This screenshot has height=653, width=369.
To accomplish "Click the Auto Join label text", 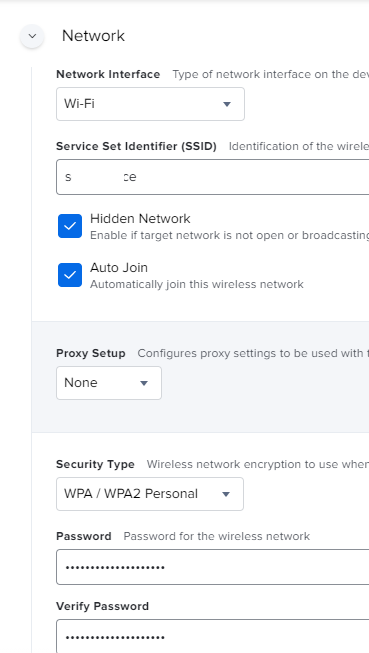I will 119,267.
